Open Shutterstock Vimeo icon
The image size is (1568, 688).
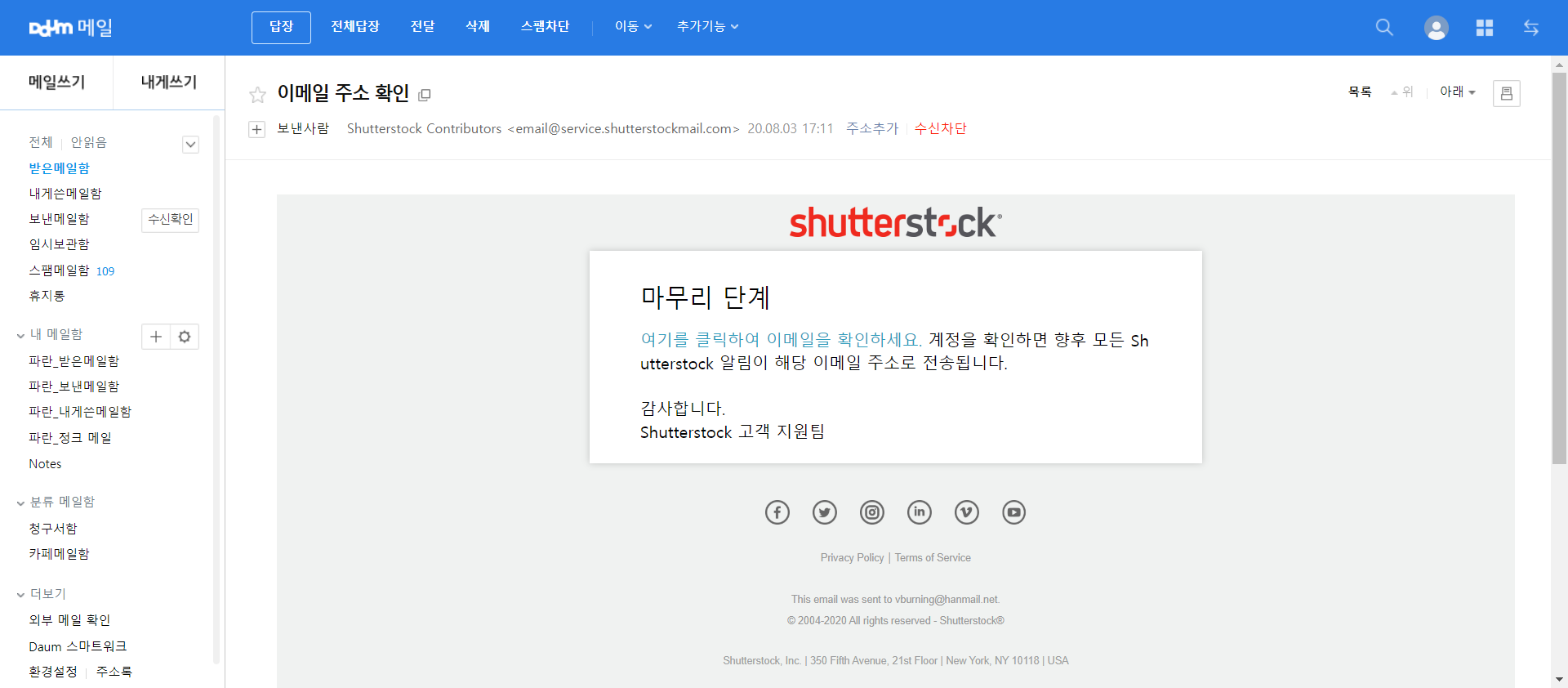pos(967,512)
